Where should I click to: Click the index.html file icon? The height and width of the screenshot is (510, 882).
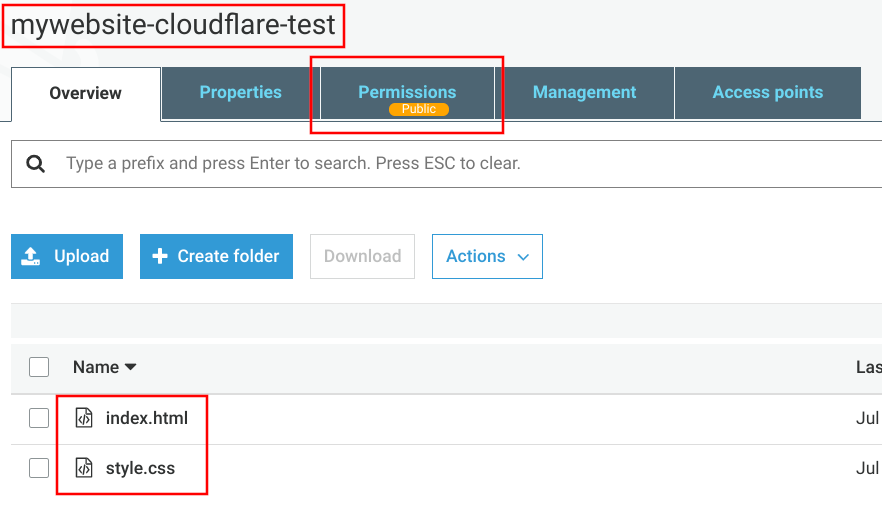[x=85, y=418]
